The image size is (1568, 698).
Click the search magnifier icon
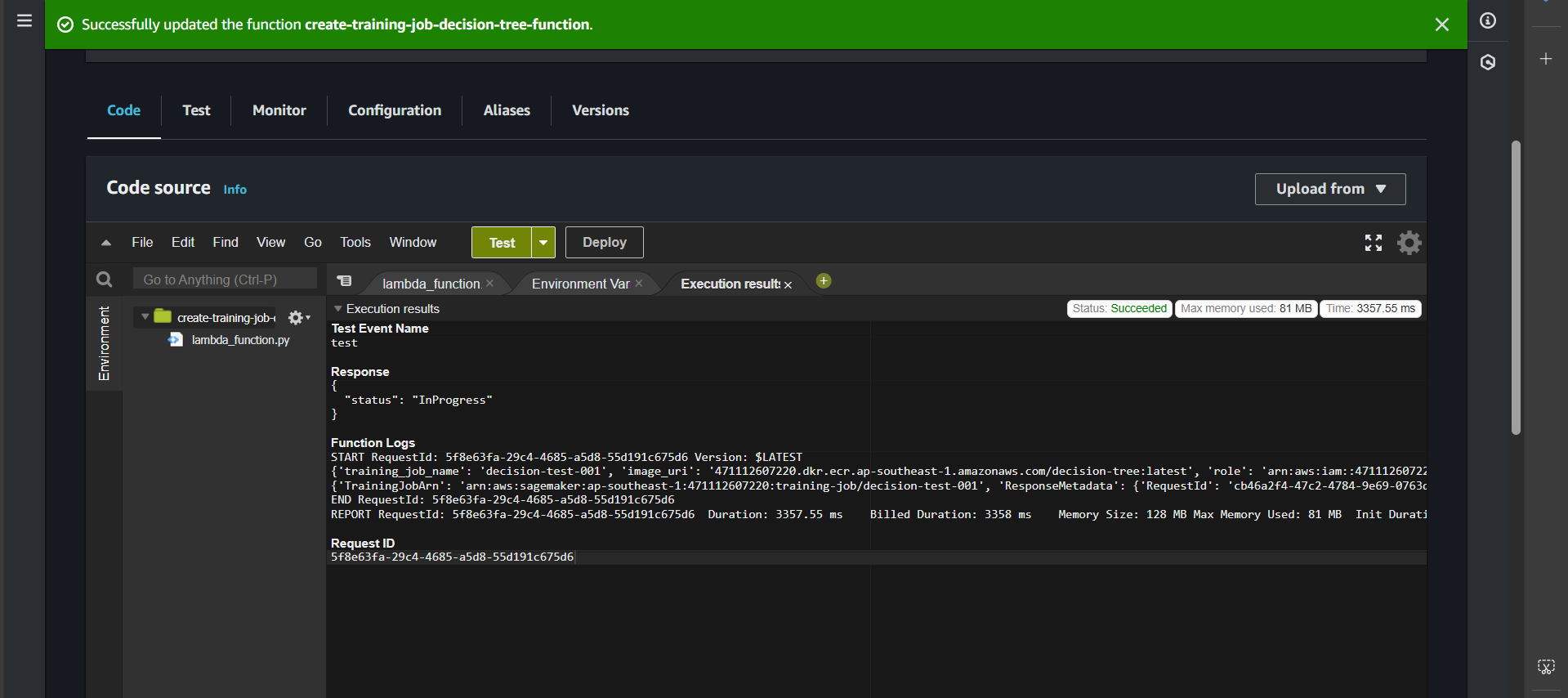pos(104,280)
